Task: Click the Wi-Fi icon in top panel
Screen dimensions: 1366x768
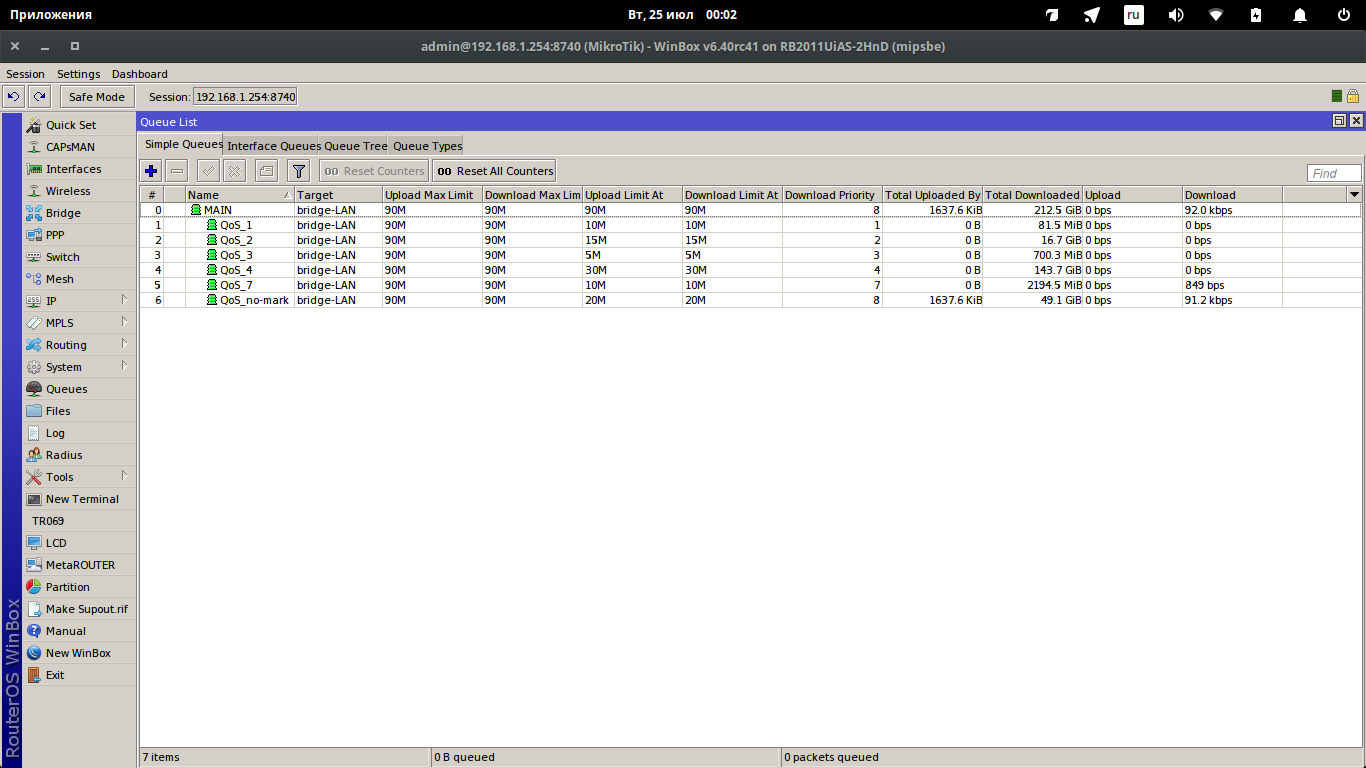Action: pyautogui.click(x=1216, y=15)
